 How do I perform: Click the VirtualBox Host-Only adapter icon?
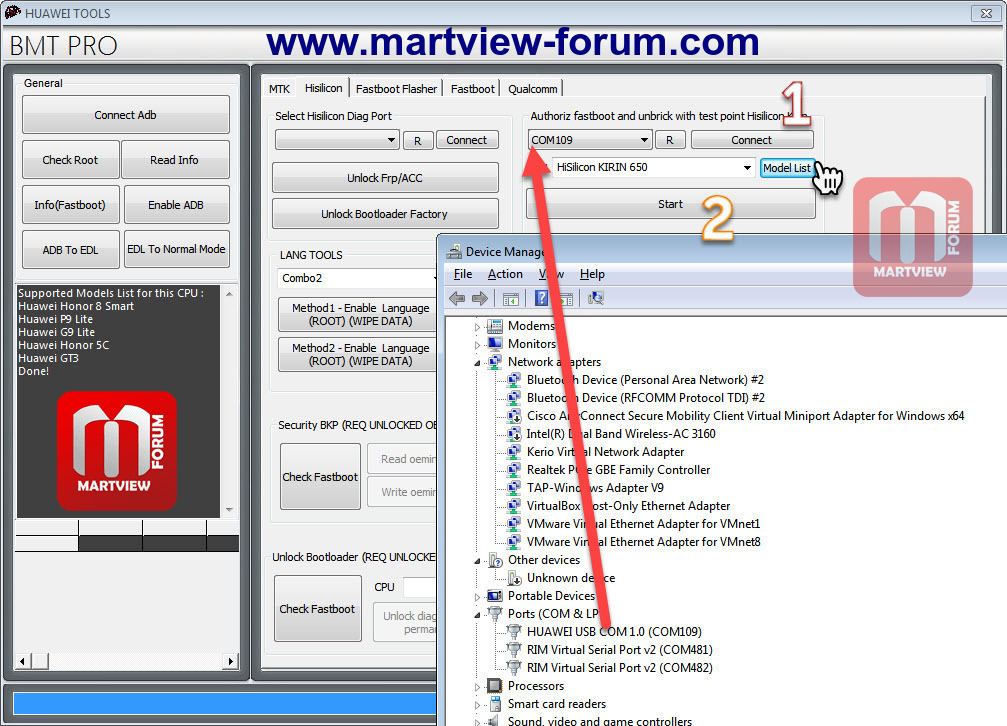pyautogui.click(x=514, y=506)
